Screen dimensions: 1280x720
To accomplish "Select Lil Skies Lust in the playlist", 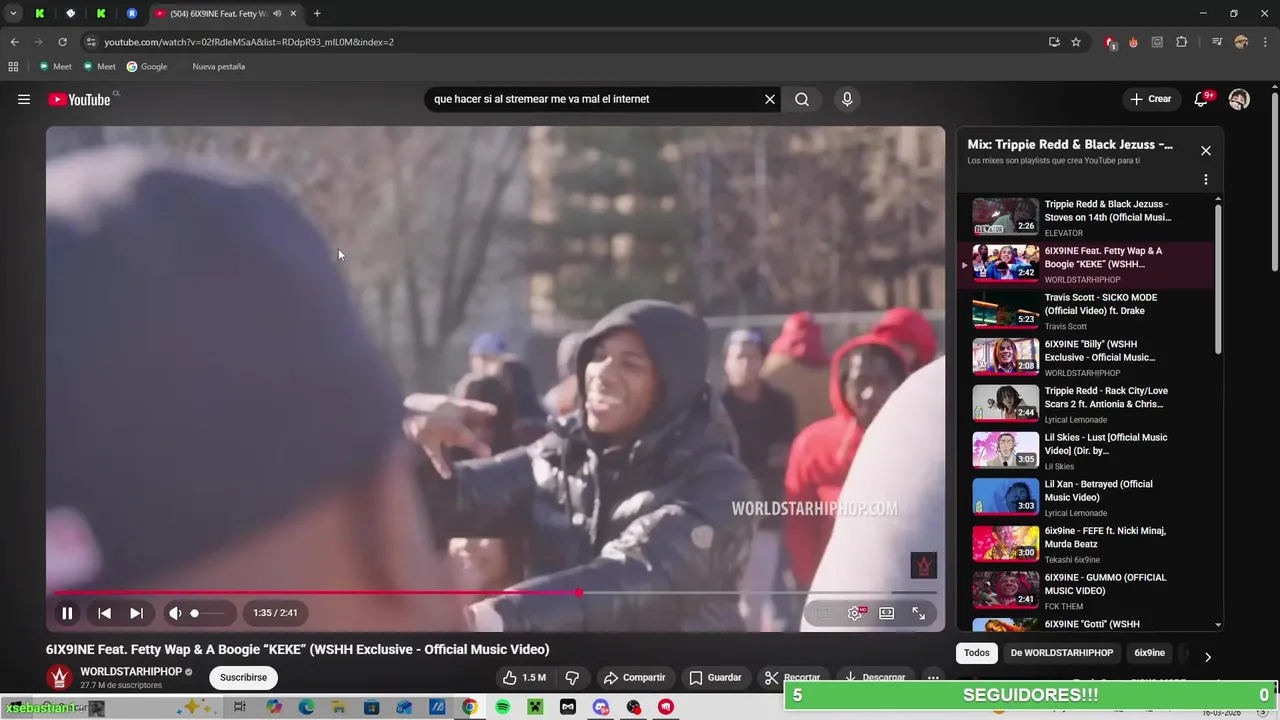I will click(x=1086, y=451).
